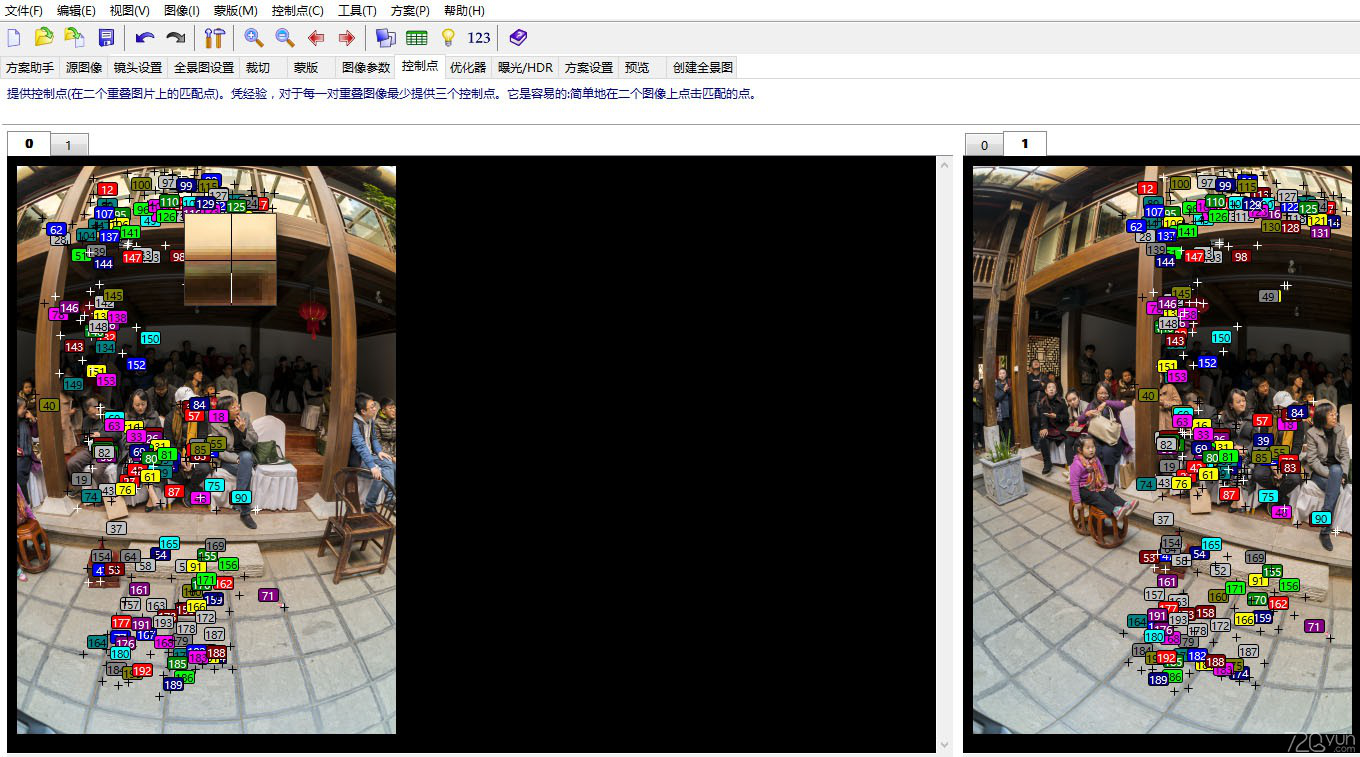Select control point 150 in the left image
1360x757 pixels.
[x=150, y=338]
